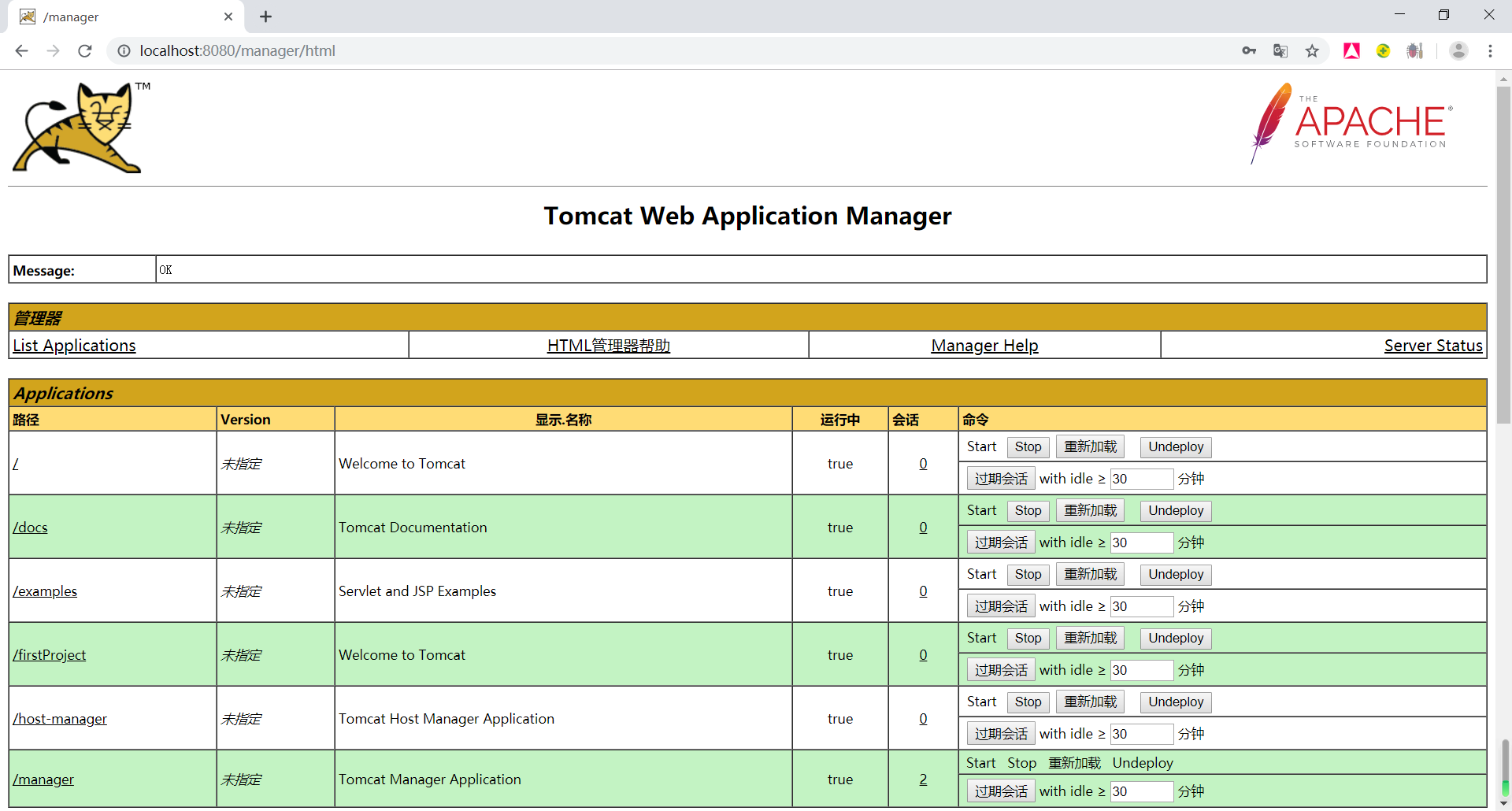
Task: Click the Apache Software Foundation logo
Action: (1351, 123)
